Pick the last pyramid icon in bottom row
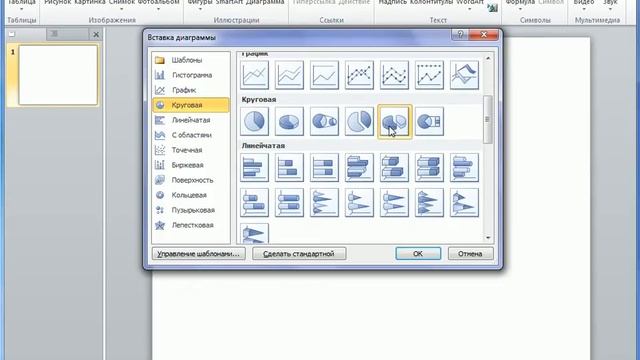 pos(254,233)
